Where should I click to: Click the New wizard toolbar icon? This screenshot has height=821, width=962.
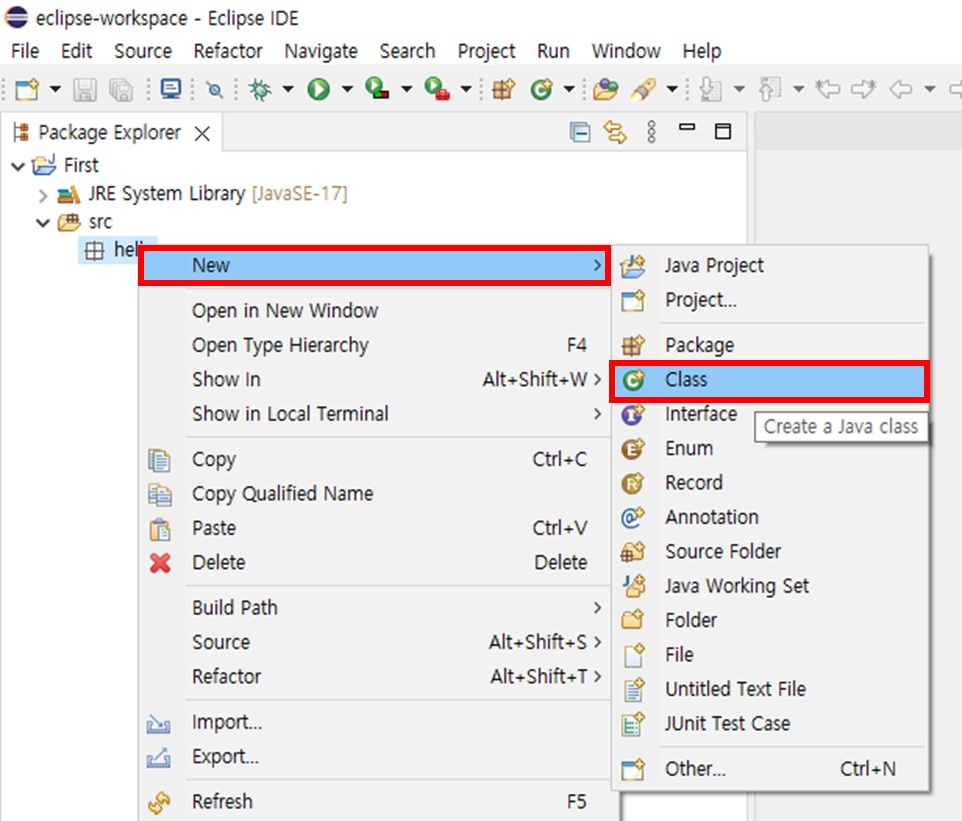tap(28, 90)
